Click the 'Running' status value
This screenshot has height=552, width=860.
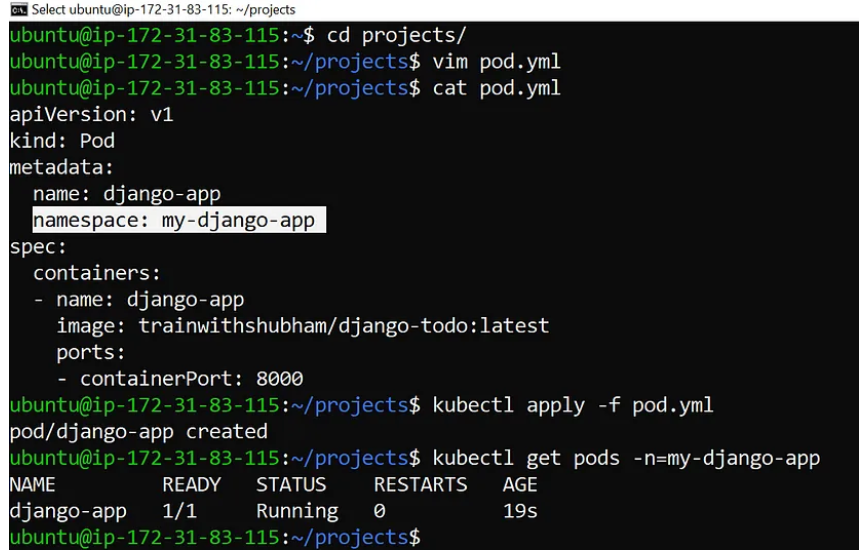(297, 511)
